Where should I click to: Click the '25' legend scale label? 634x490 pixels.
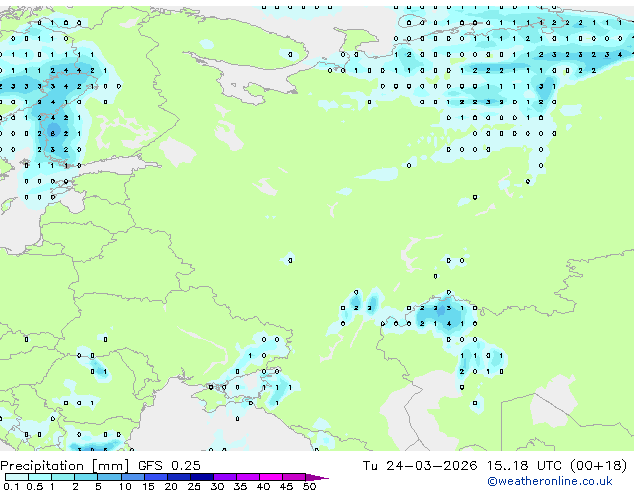point(194,486)
